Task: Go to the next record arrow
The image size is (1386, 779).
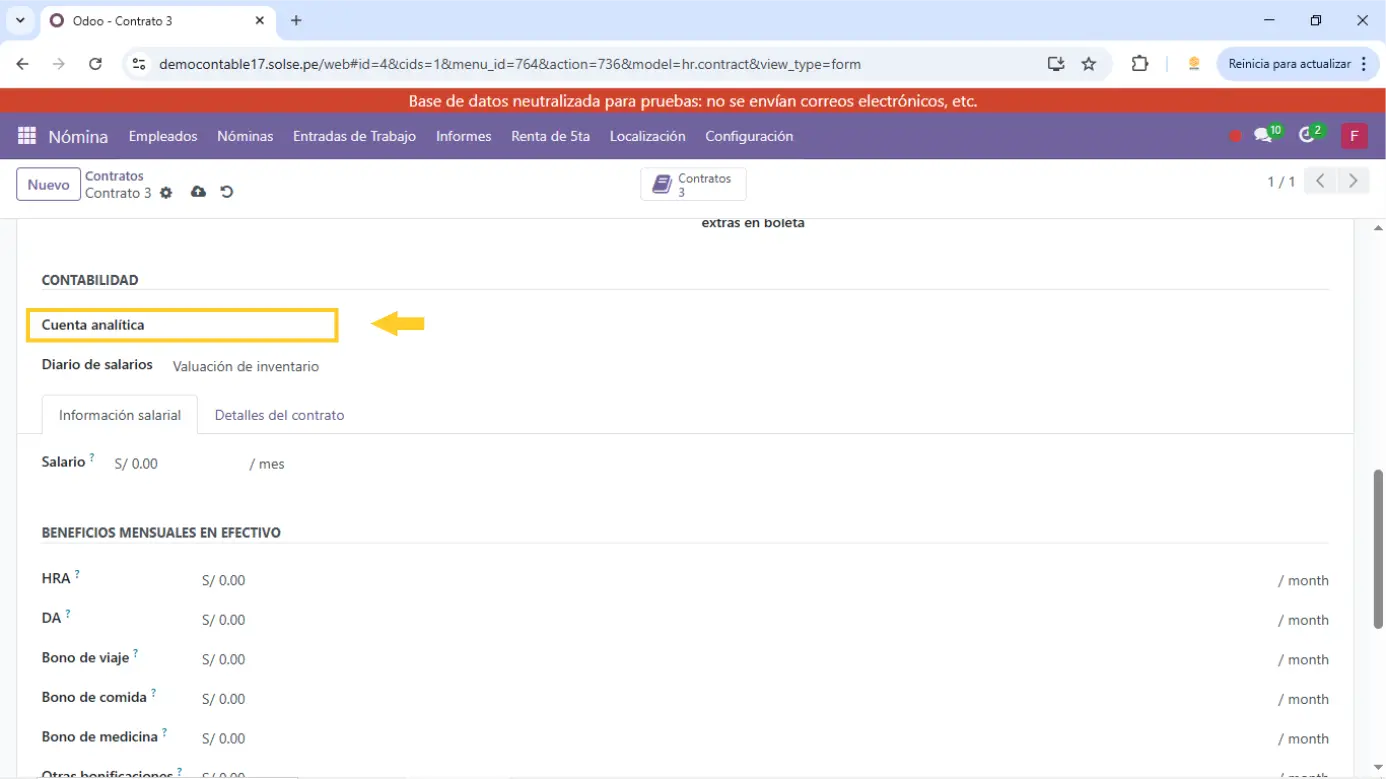Action: point(1353,181)
